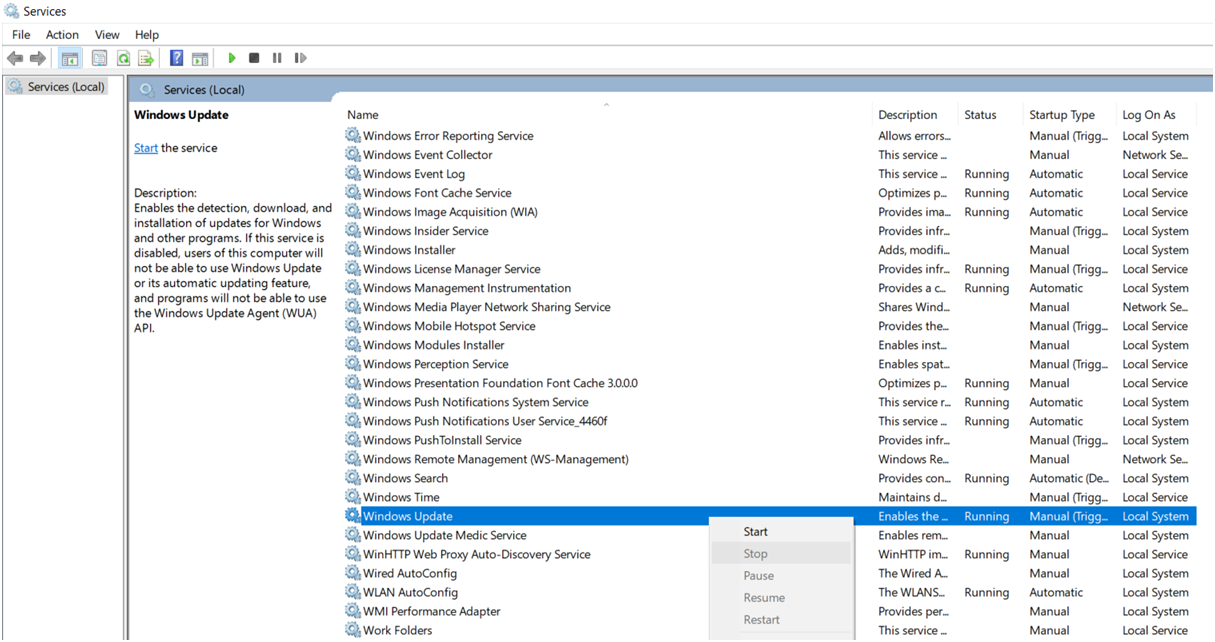Select the Windows PushToInstall Service row

click(x=442, y=440)
